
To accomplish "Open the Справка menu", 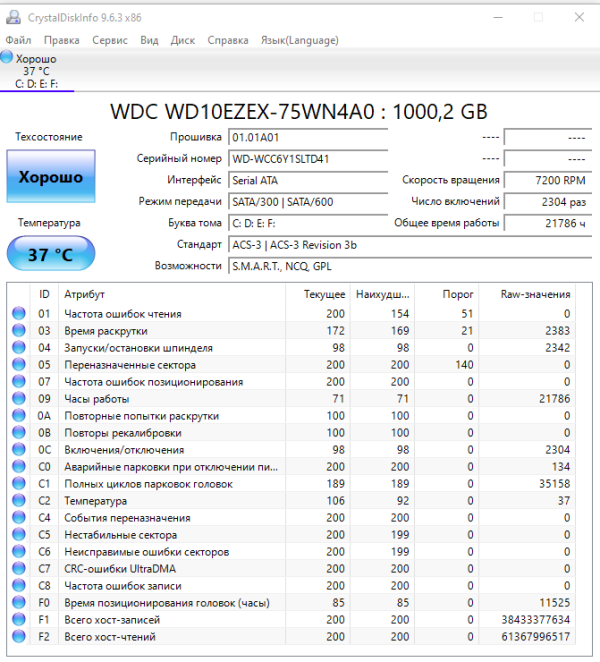I will click(228, 40).
